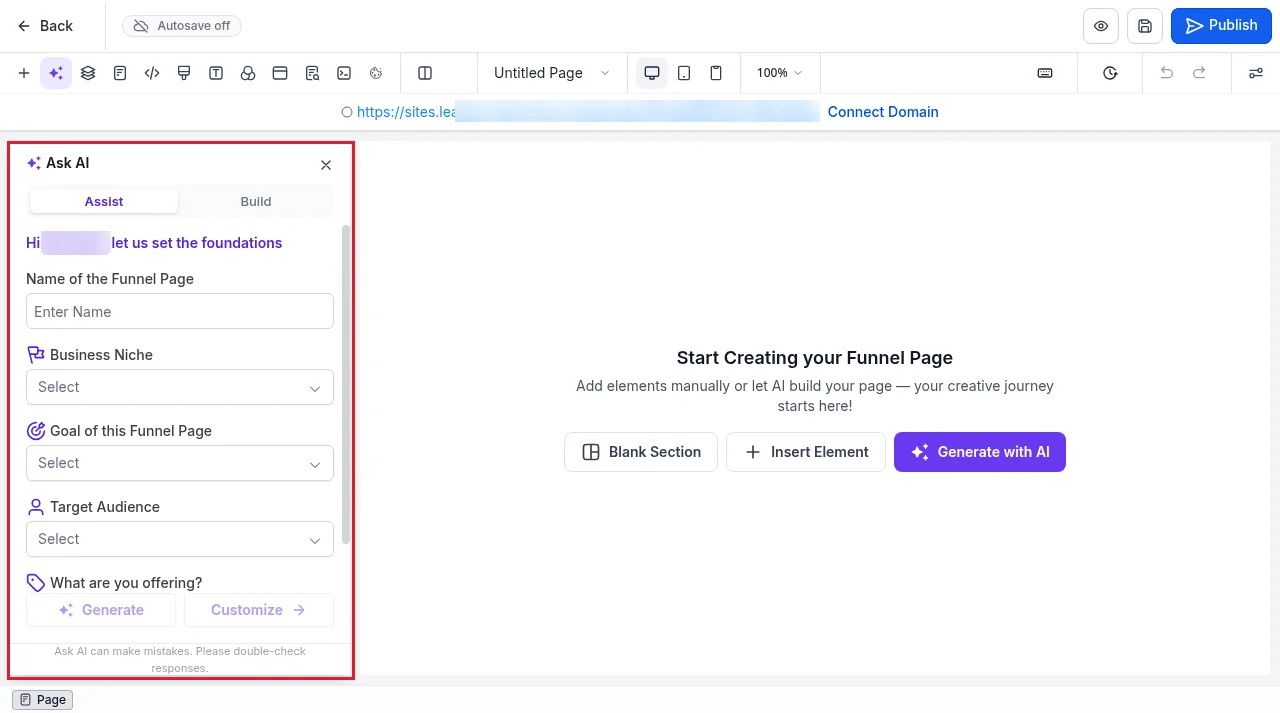Click the Generate button in Ask AI
The image size is (1280, 713).
click(101, 610)
